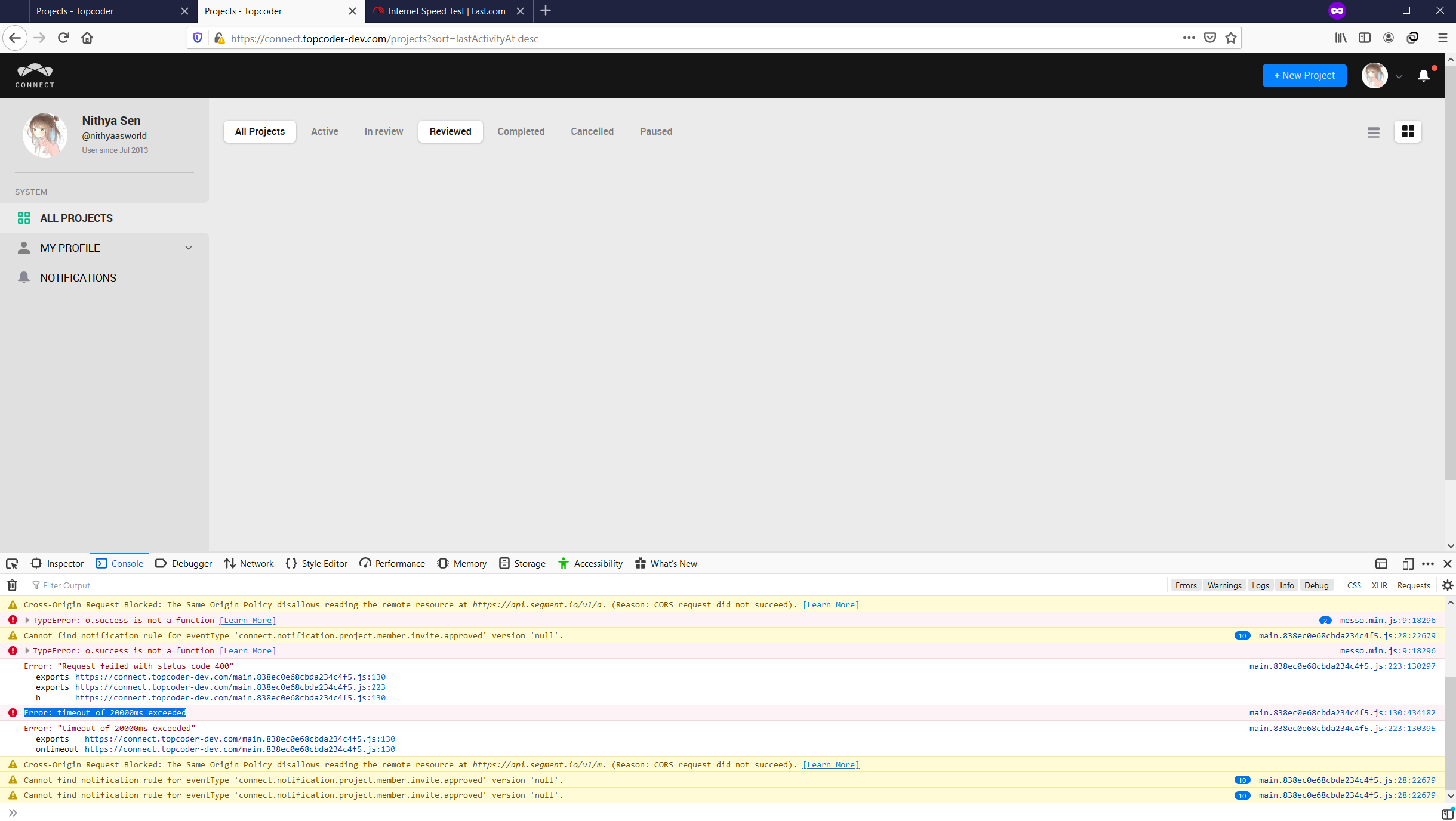Click the Connect logo
This screenshot has width=1456, height=821.
click(35, 76)
